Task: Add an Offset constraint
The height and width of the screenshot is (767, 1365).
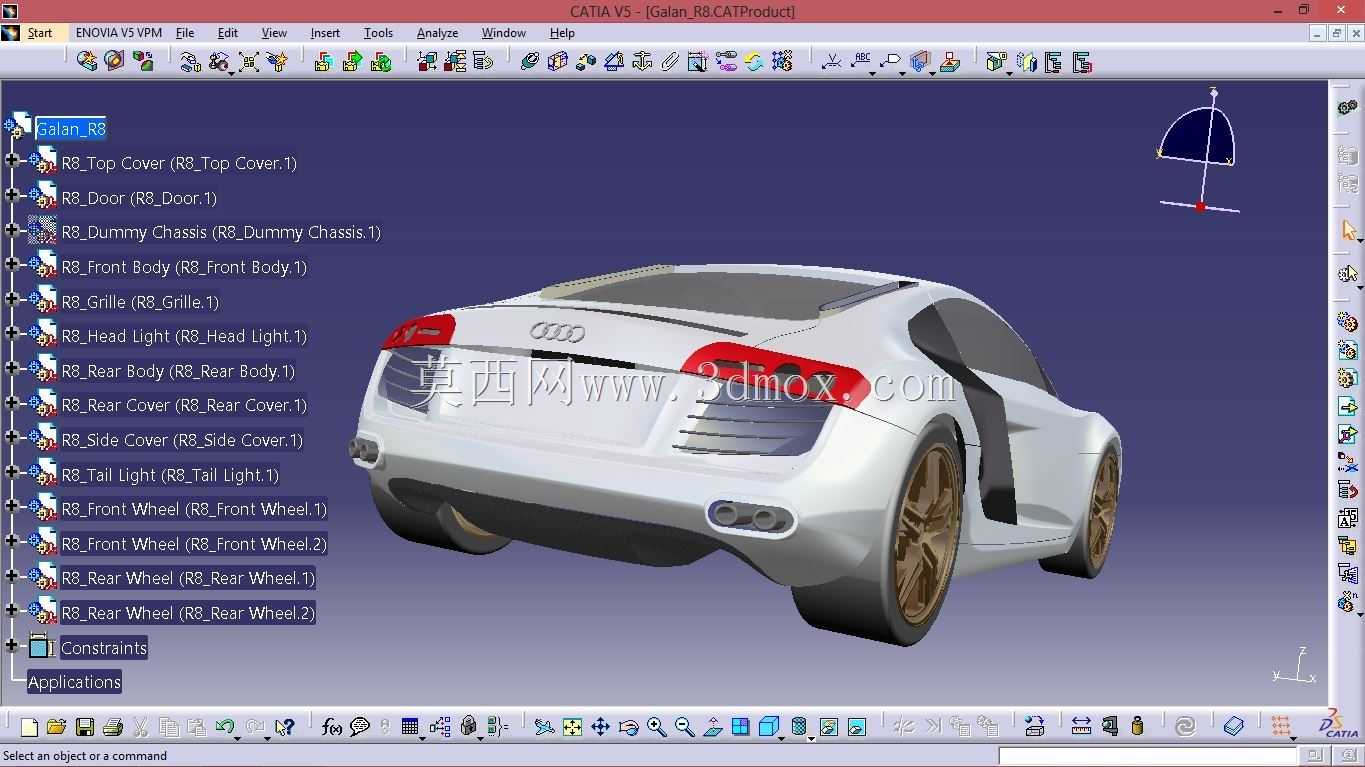Action: point(586,62)
